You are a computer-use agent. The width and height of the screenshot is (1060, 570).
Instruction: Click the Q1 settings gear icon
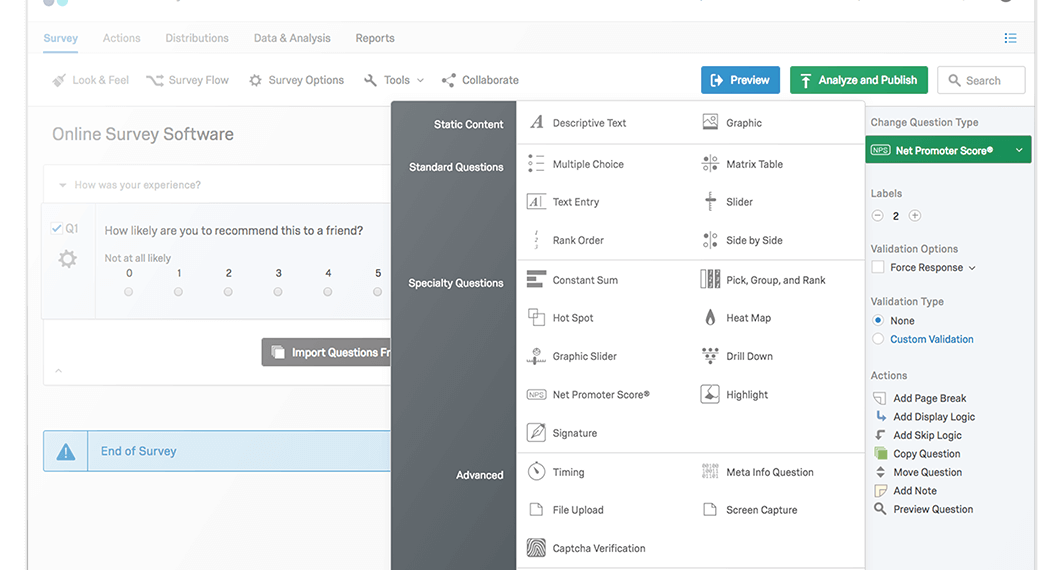click(67, 259)
